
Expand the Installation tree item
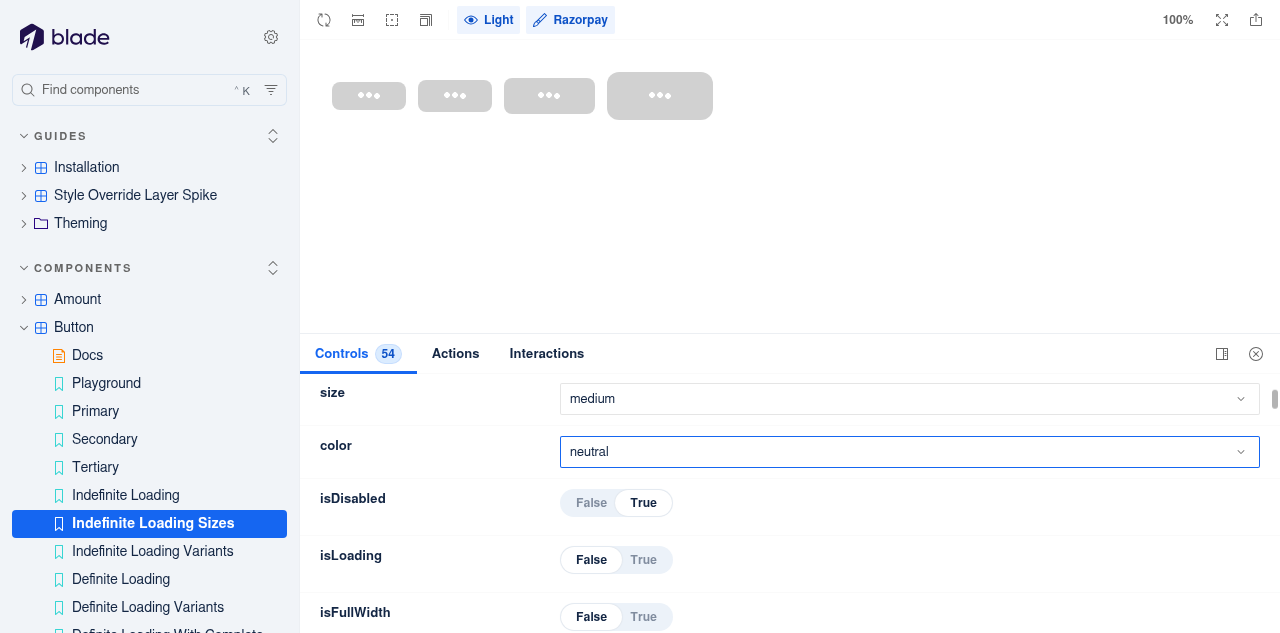(x=24, y=167)
